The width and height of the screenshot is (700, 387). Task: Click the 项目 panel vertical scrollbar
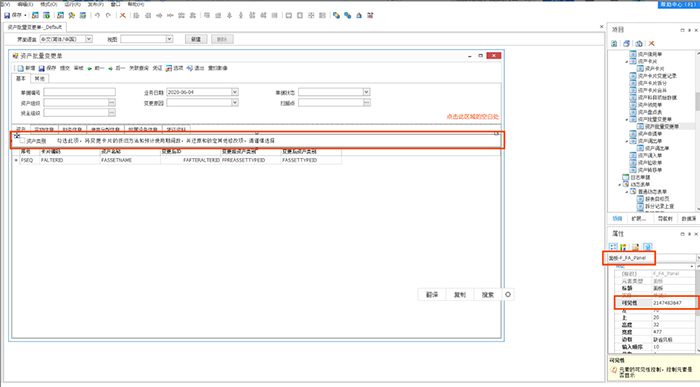pyautogui.click(x=697, y=102)
